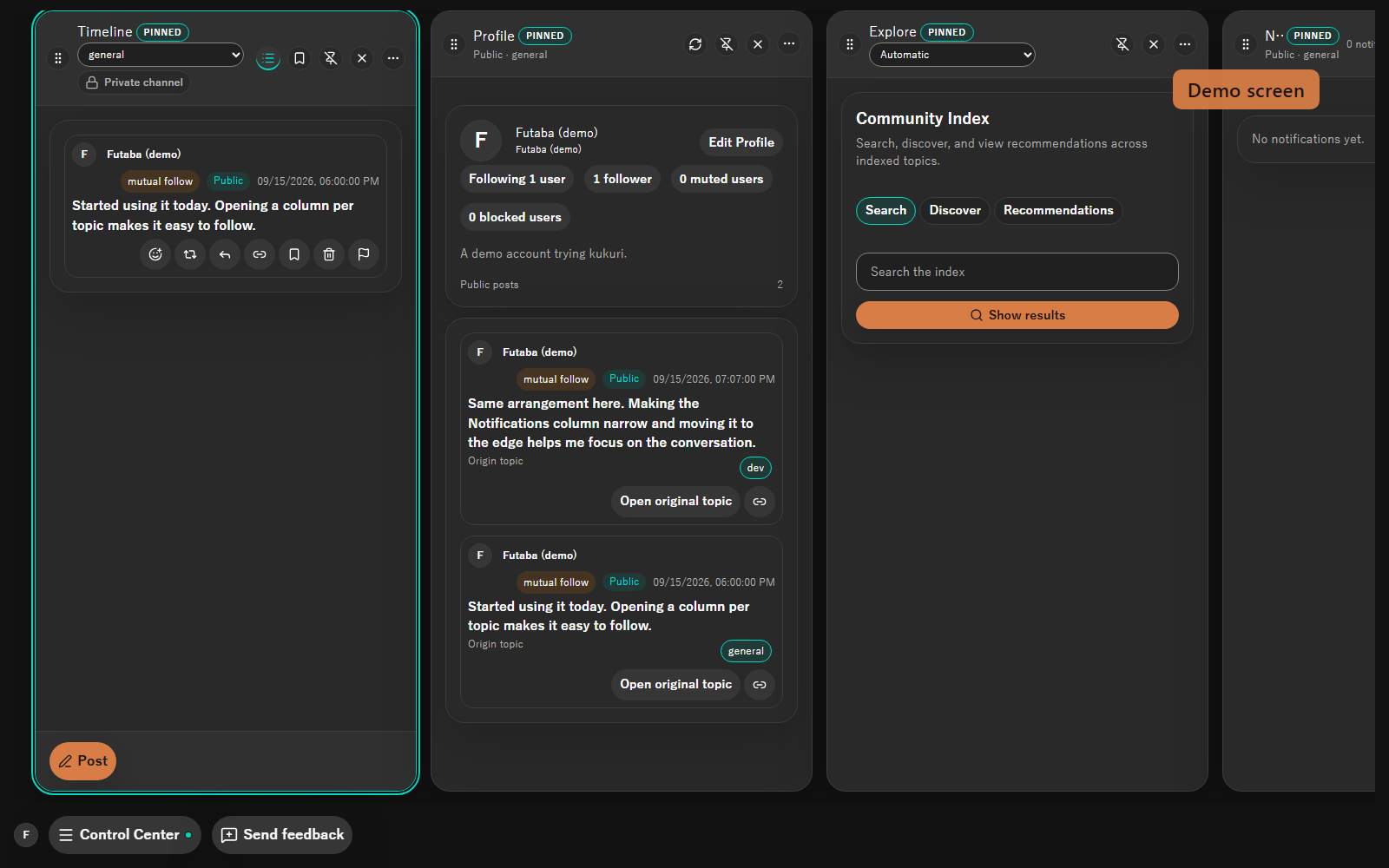Click Futaba (demo) author in Timeline post

(x=143, y=155)
